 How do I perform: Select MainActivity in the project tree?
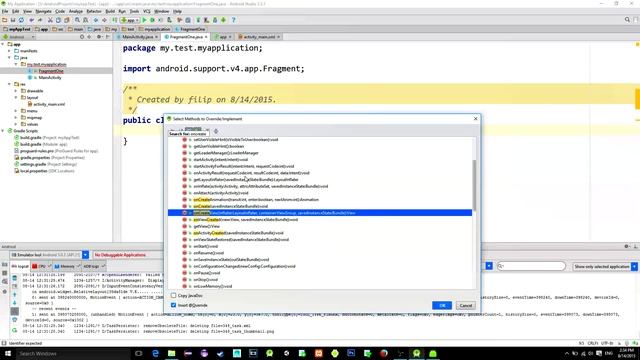(50, 78)
